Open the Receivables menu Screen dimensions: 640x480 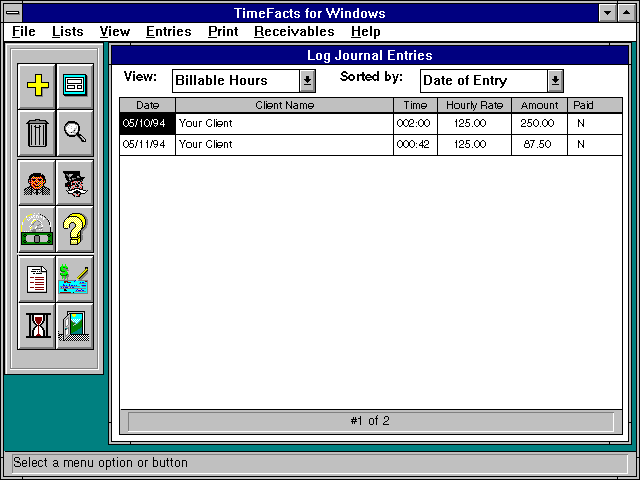(x=294, y=32)
